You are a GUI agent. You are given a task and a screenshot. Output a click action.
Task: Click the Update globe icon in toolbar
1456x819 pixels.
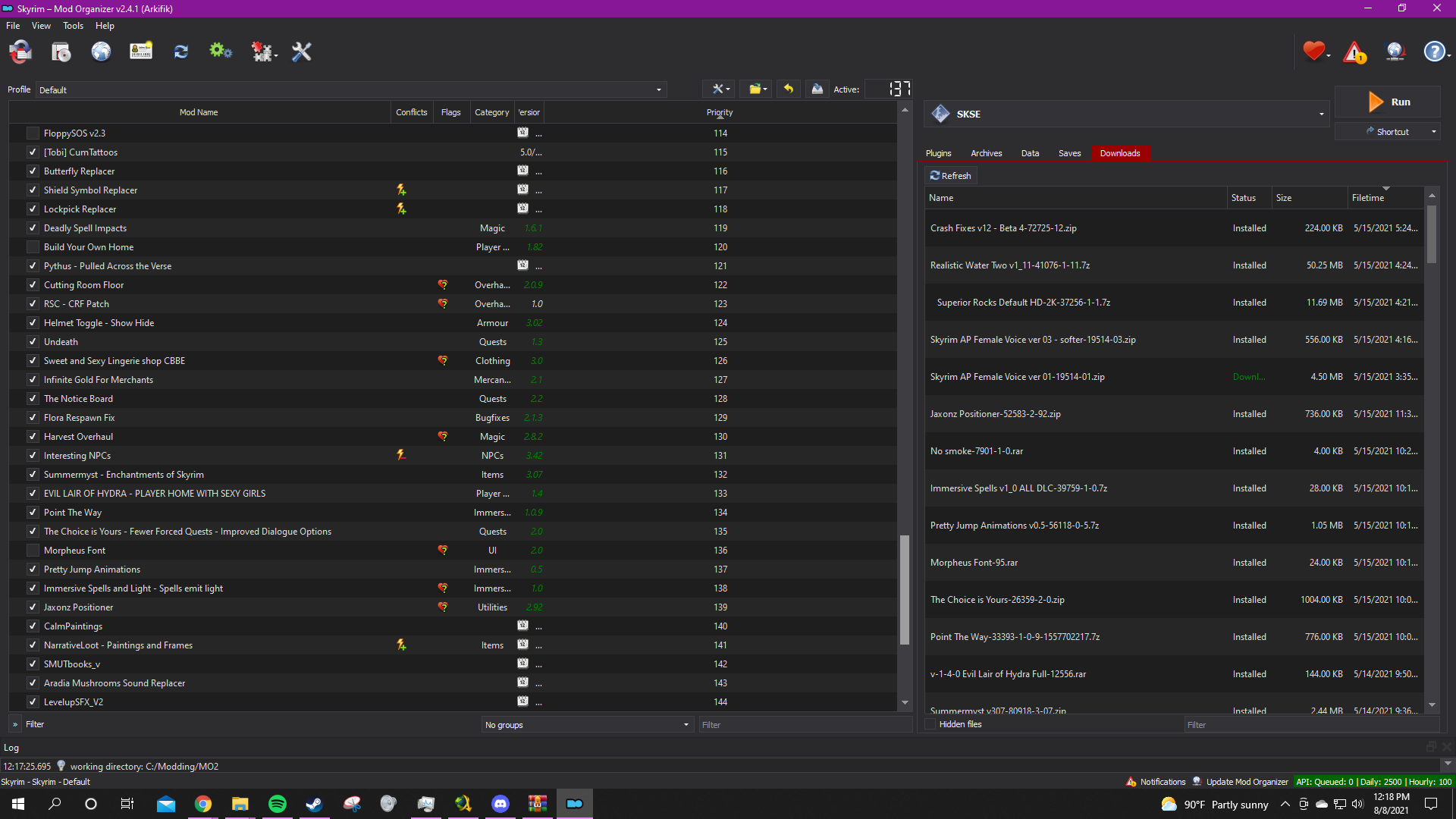[x=1395, y=52]
